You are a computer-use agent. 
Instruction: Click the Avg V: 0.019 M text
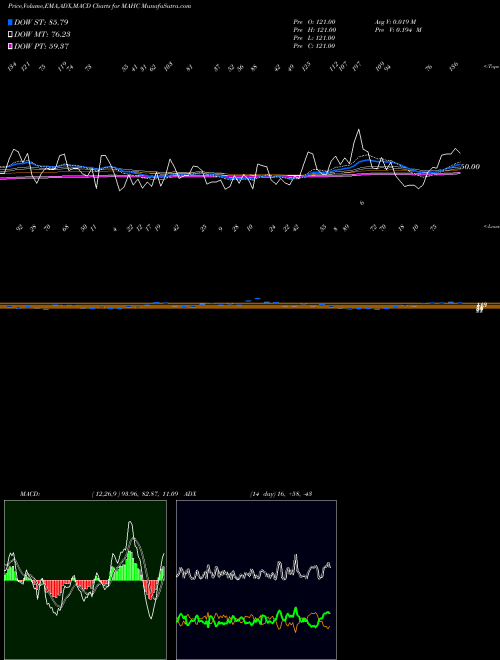[x=398, y=22]
